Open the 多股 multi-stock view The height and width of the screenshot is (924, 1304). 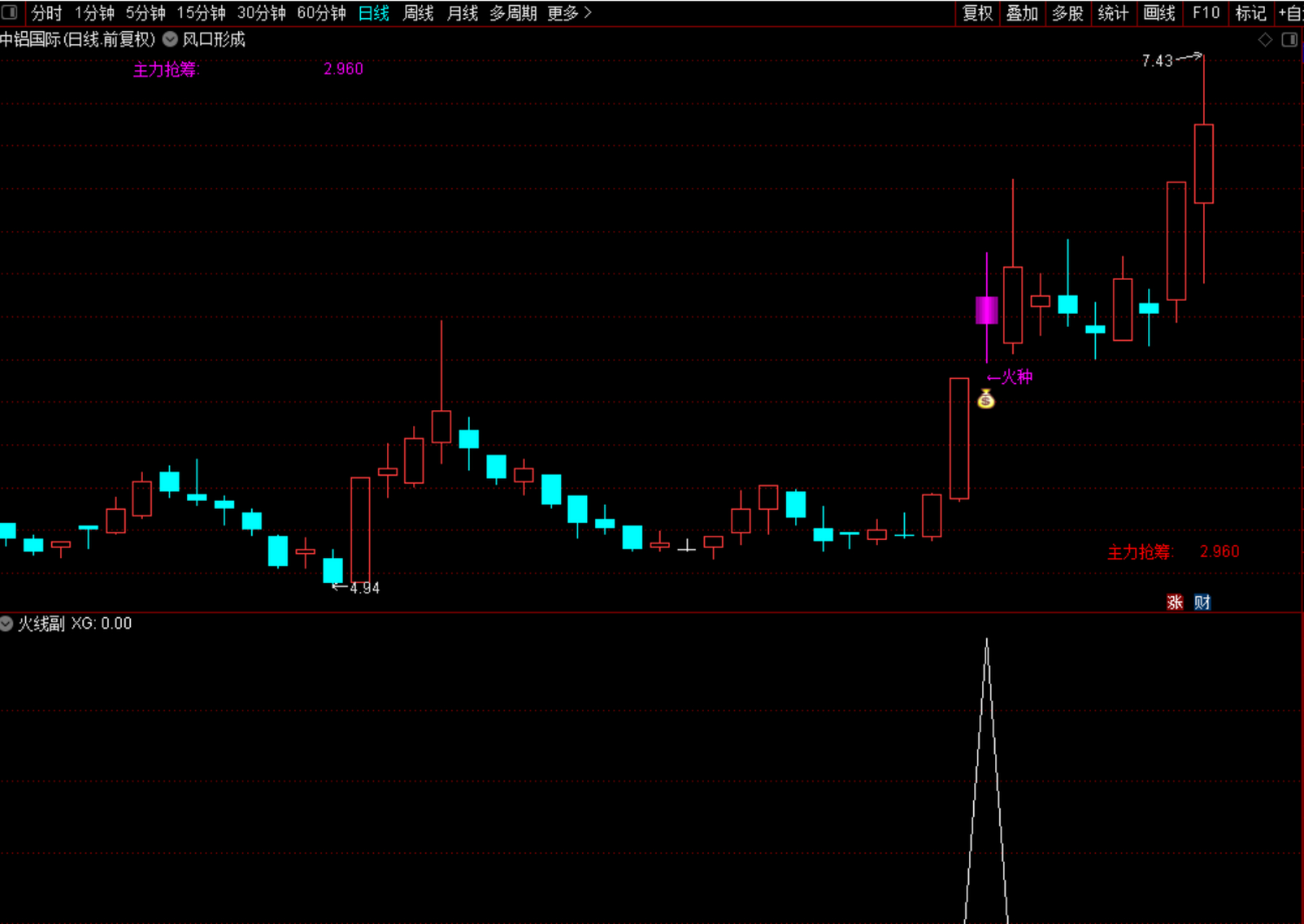[1068, 13]
